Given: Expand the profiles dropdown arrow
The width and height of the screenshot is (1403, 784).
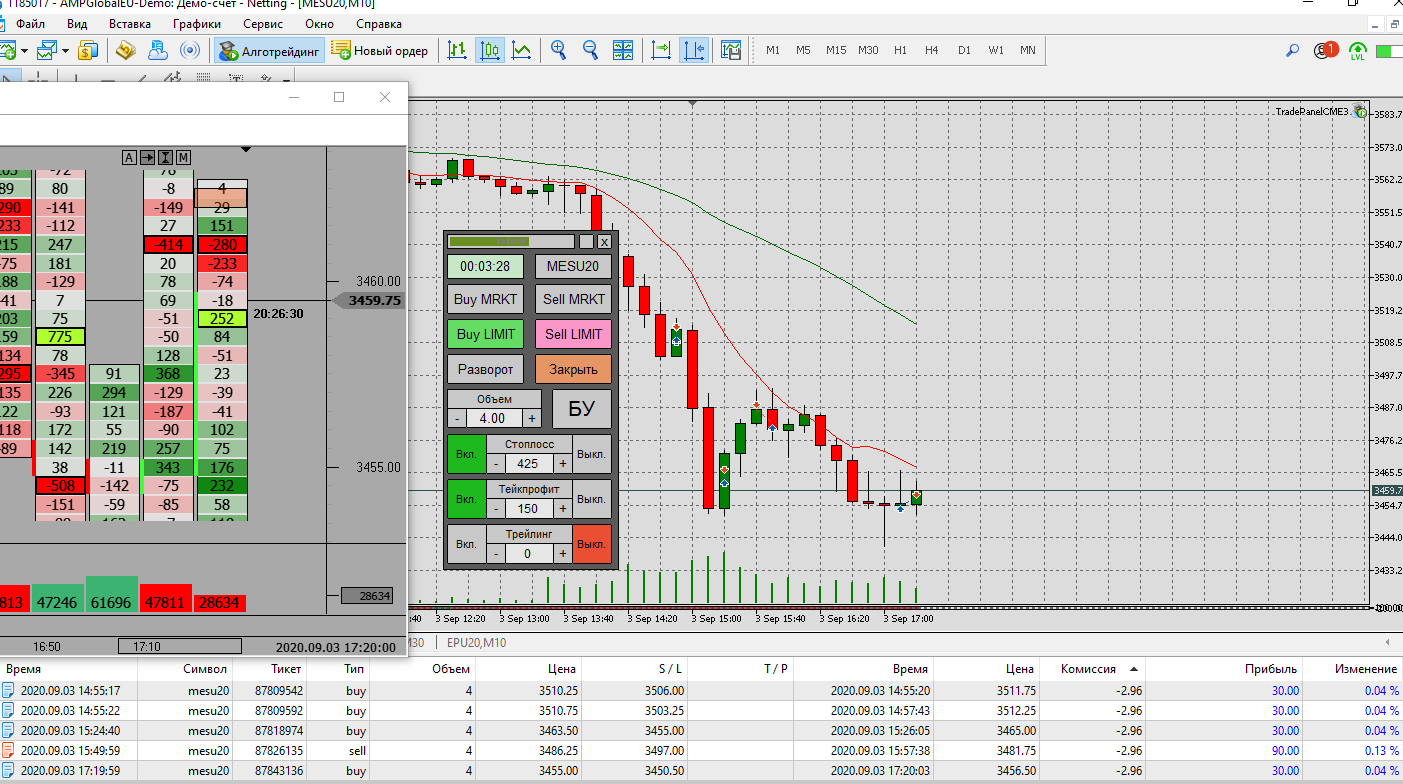Looking at the screenshot, I should [65, 50].
